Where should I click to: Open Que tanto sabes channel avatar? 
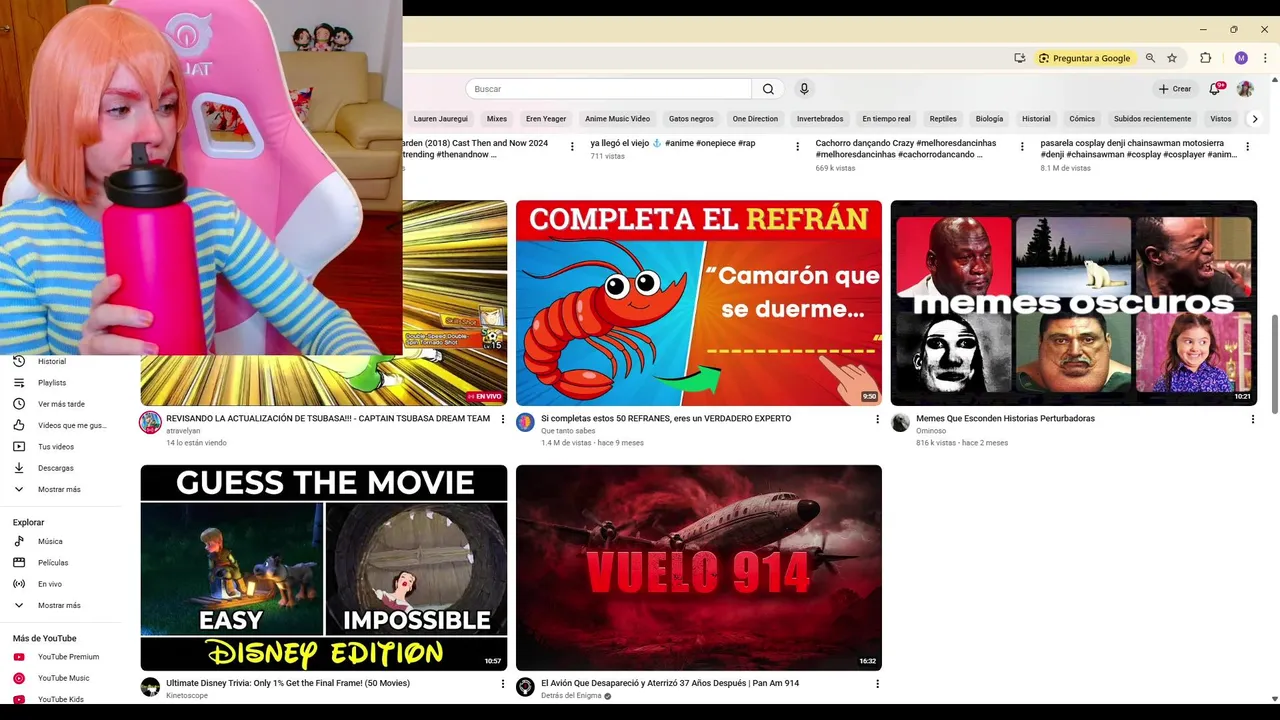tap(525, 422)
